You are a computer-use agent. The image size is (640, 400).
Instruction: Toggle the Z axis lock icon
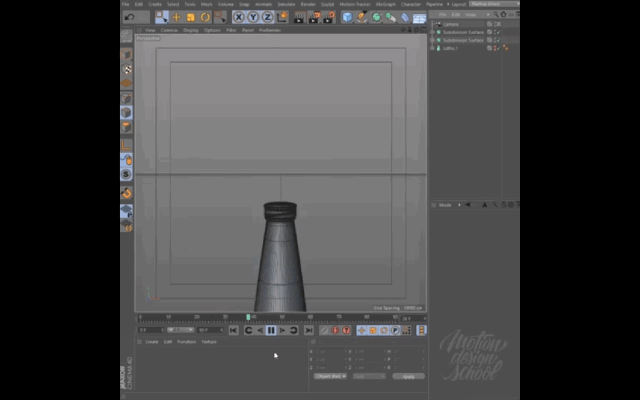(267, 17)
